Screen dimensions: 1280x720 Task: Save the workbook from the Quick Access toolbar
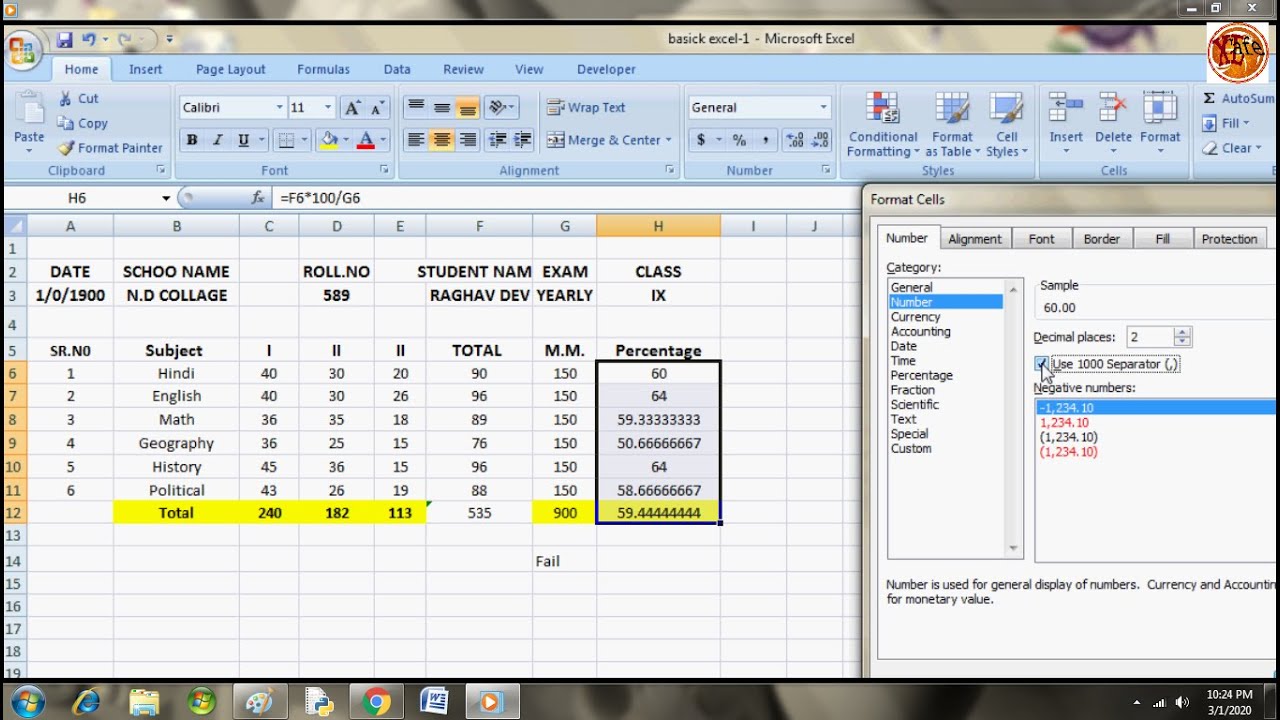tap(65, 40)
